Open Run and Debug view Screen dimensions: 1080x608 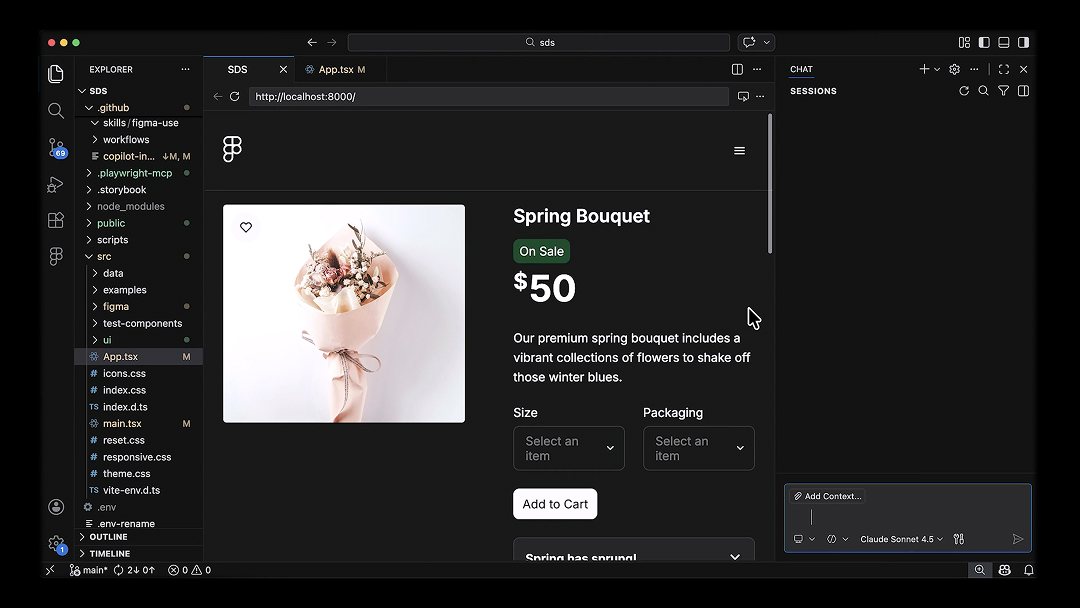pos(56,185)
